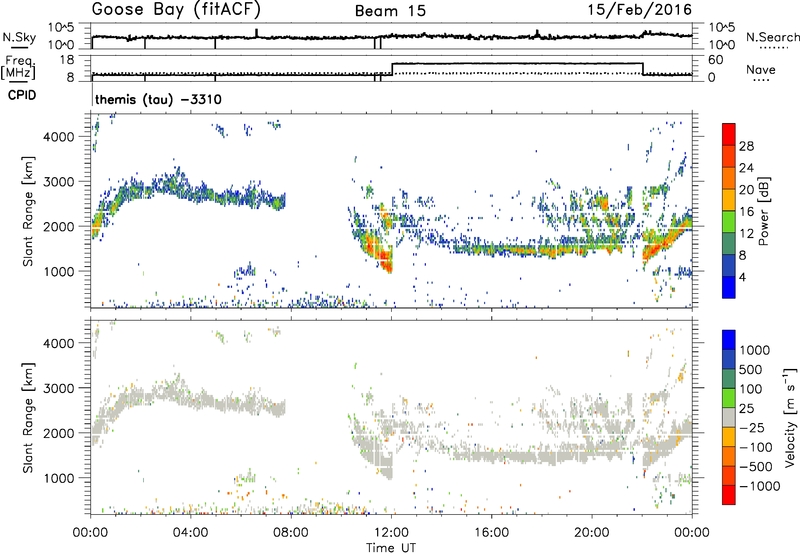Click the '-1000' value on velocity colorbar
This screenshot has width=800, height=554.
[x=760, y=486]
